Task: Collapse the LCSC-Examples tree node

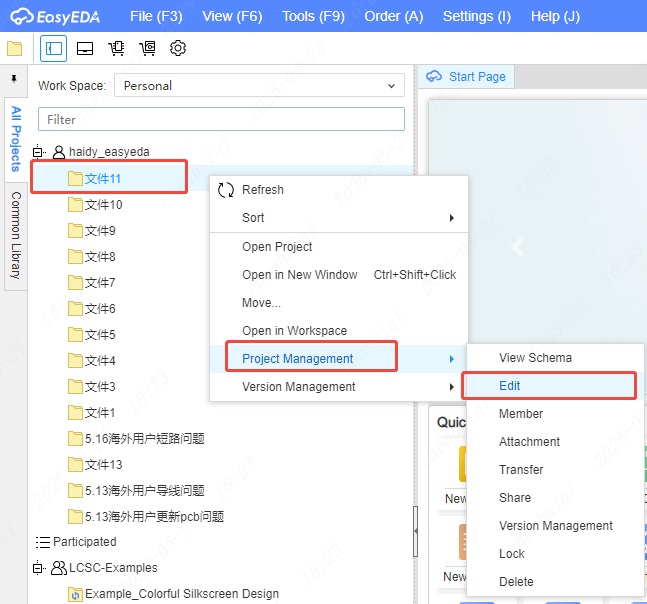Action: [40, 568]
